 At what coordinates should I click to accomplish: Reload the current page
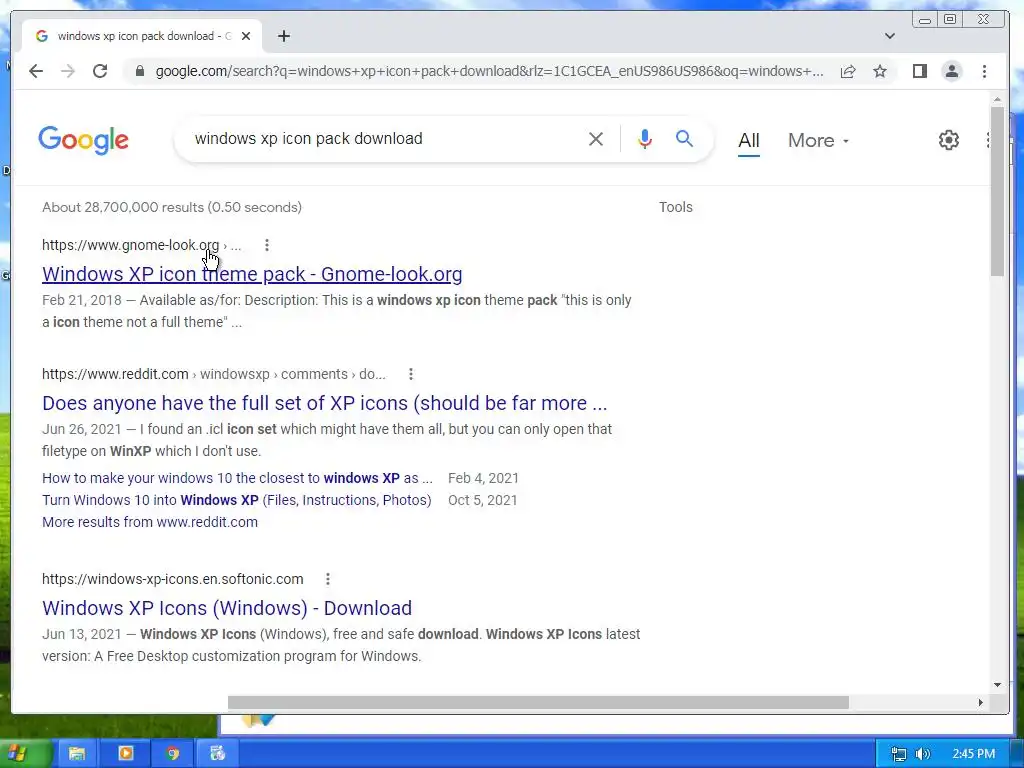pos(100,71)
